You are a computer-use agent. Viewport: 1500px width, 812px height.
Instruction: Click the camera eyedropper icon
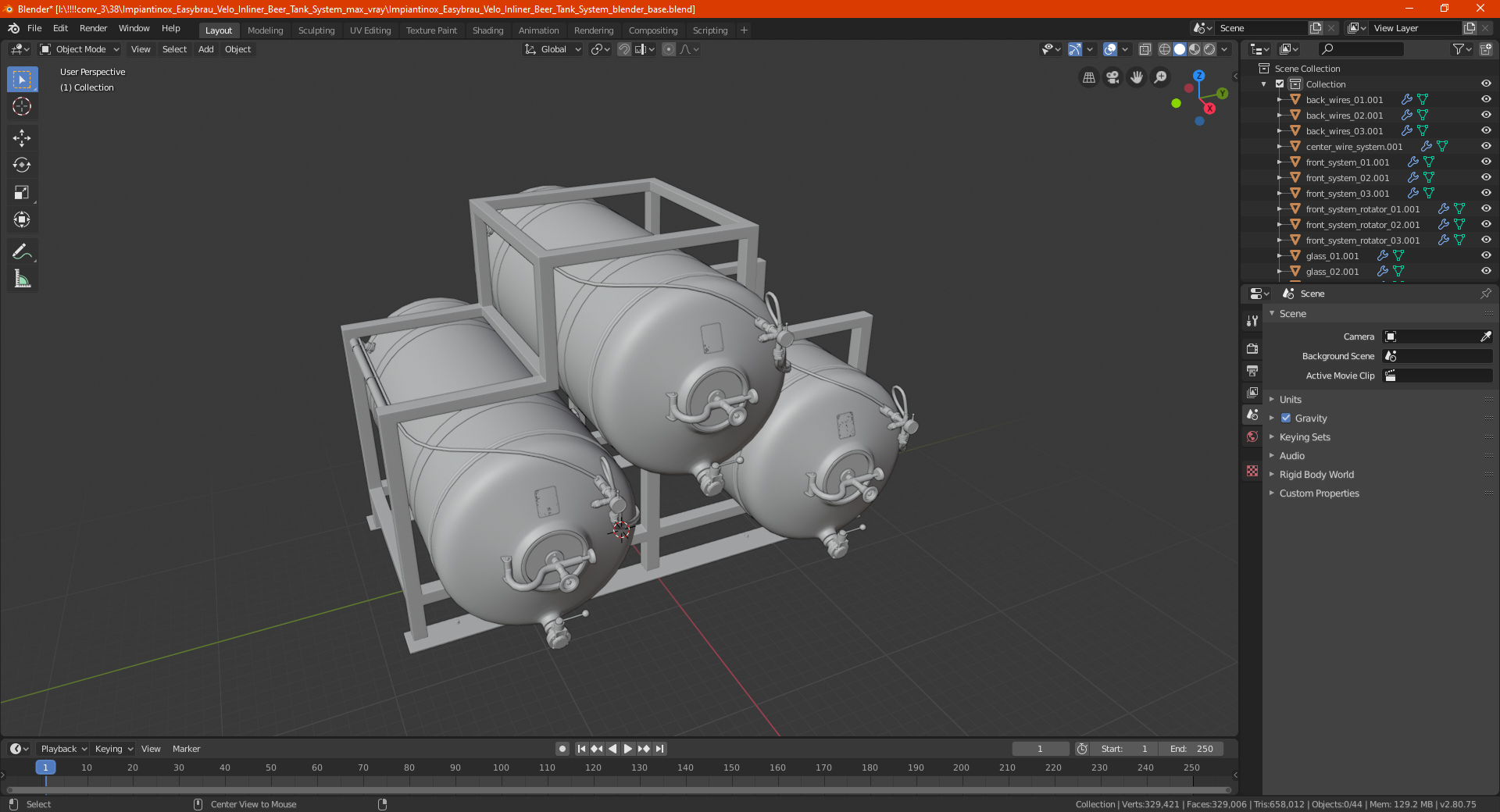tap(1485, 337)
